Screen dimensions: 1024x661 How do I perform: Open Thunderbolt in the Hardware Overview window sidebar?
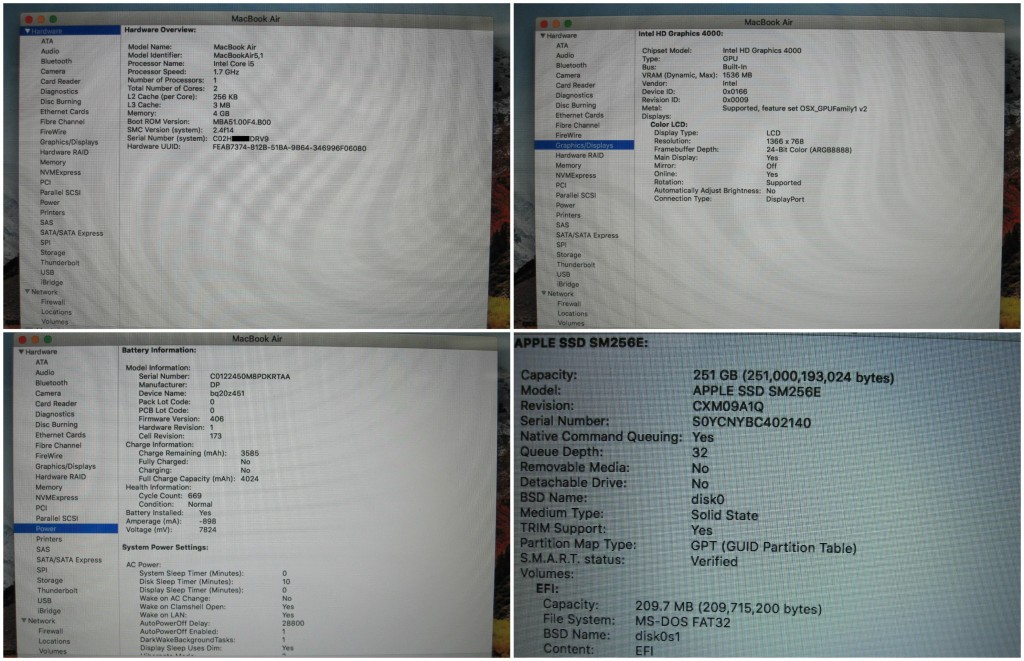[59, 263]
